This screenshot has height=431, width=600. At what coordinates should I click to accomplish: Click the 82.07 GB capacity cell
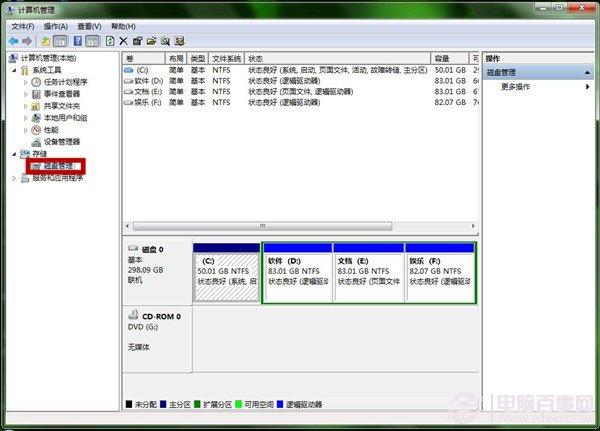coord(450,103)
